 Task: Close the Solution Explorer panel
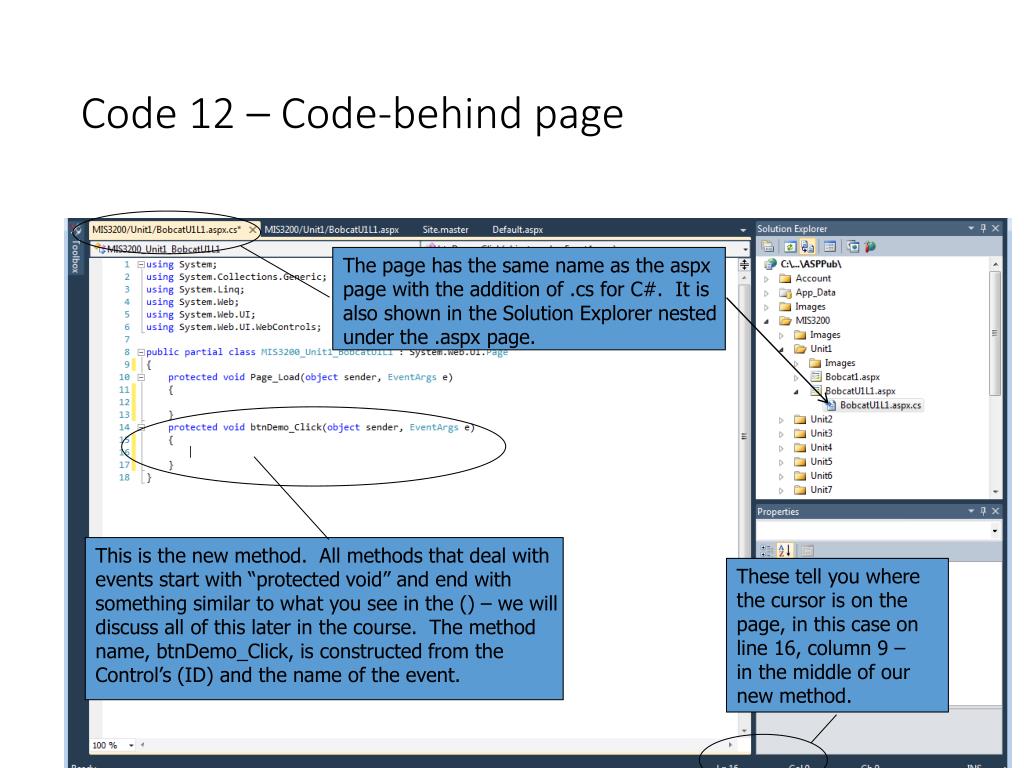pos(995,228)
